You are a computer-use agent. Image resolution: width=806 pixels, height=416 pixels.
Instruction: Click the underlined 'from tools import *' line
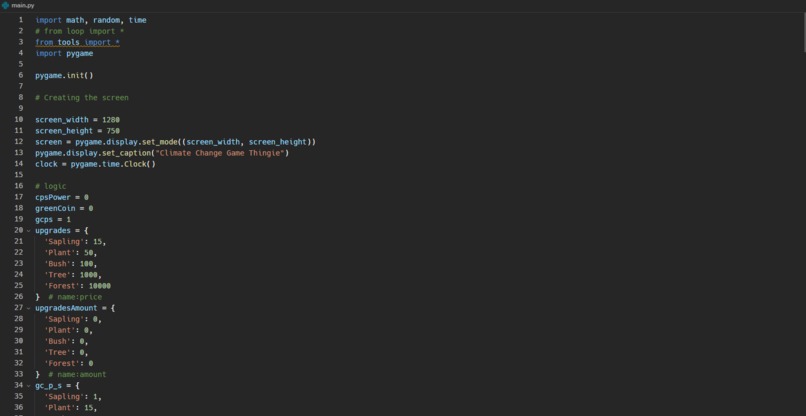click(78, 42)
